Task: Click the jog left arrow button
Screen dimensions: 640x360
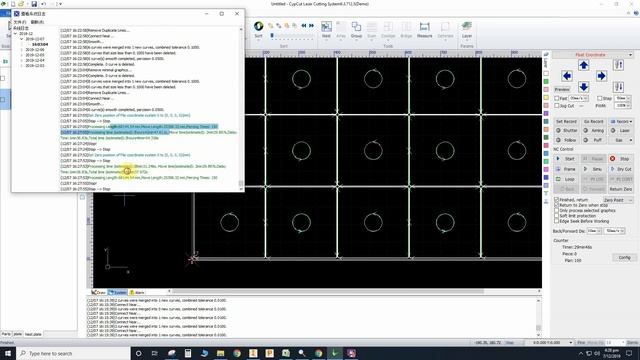Action: click(567, 76)
